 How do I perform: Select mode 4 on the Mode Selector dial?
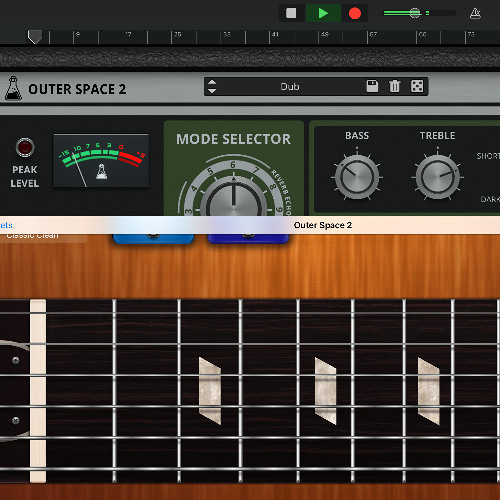pyautogui.click(x=194, y=189)
